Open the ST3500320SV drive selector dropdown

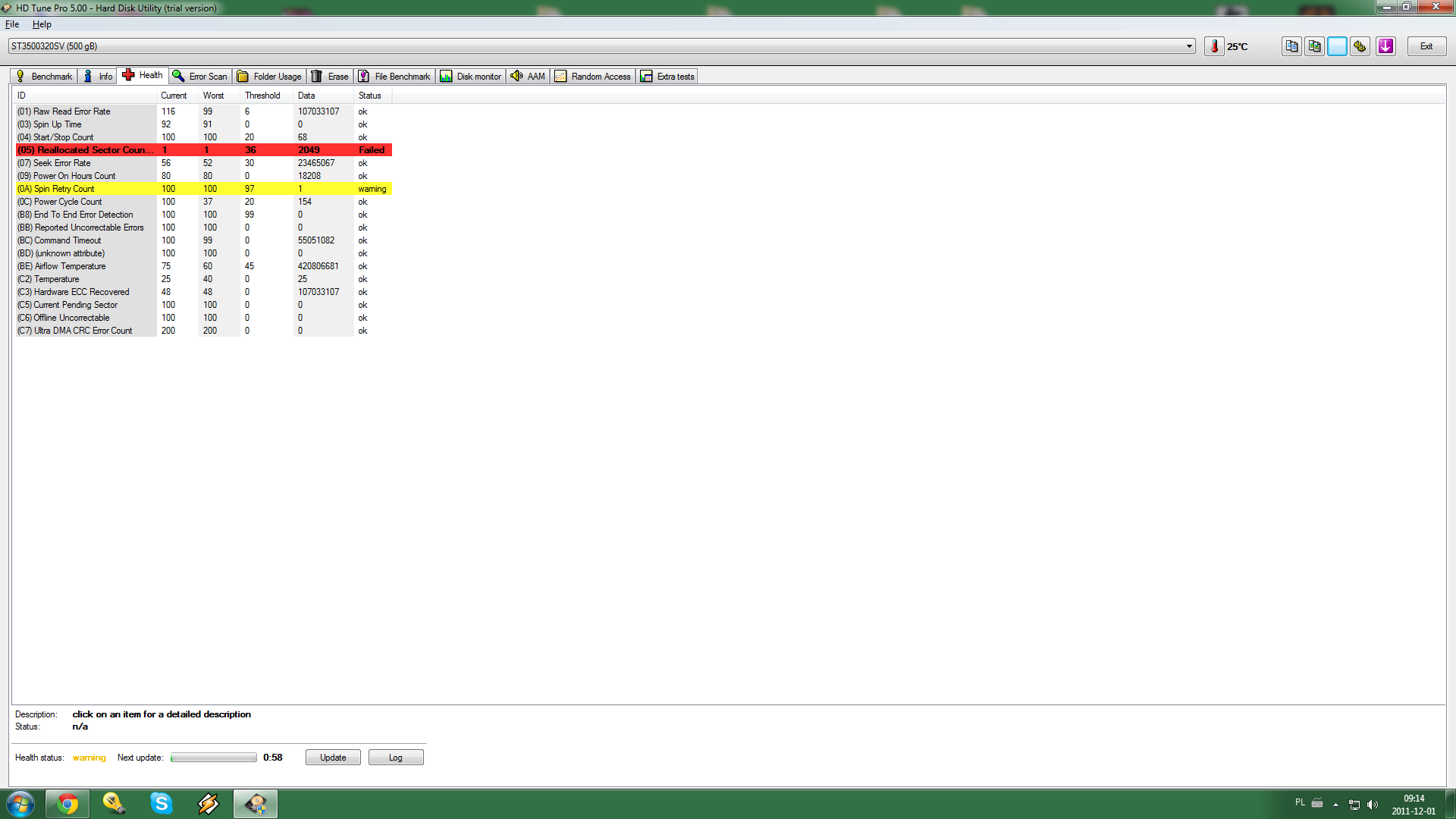(x=602, y=46)
